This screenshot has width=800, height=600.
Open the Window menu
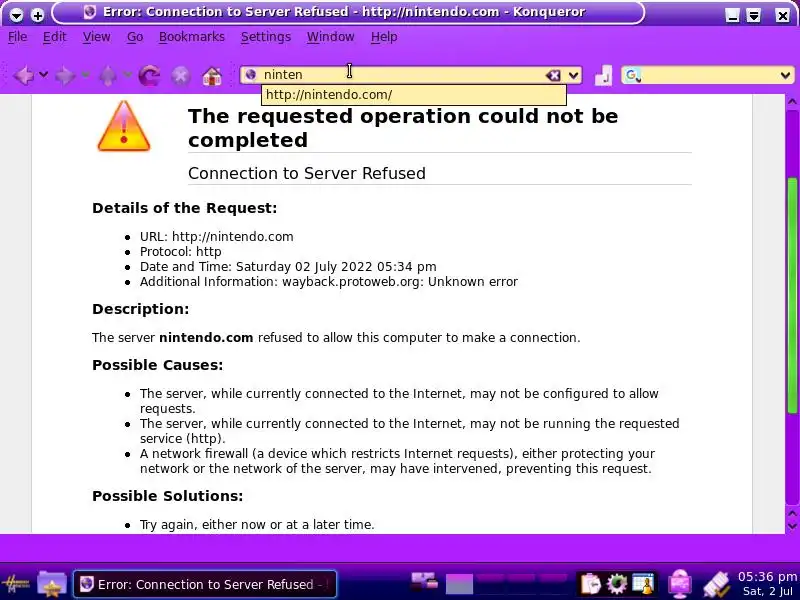pos(331,37)
